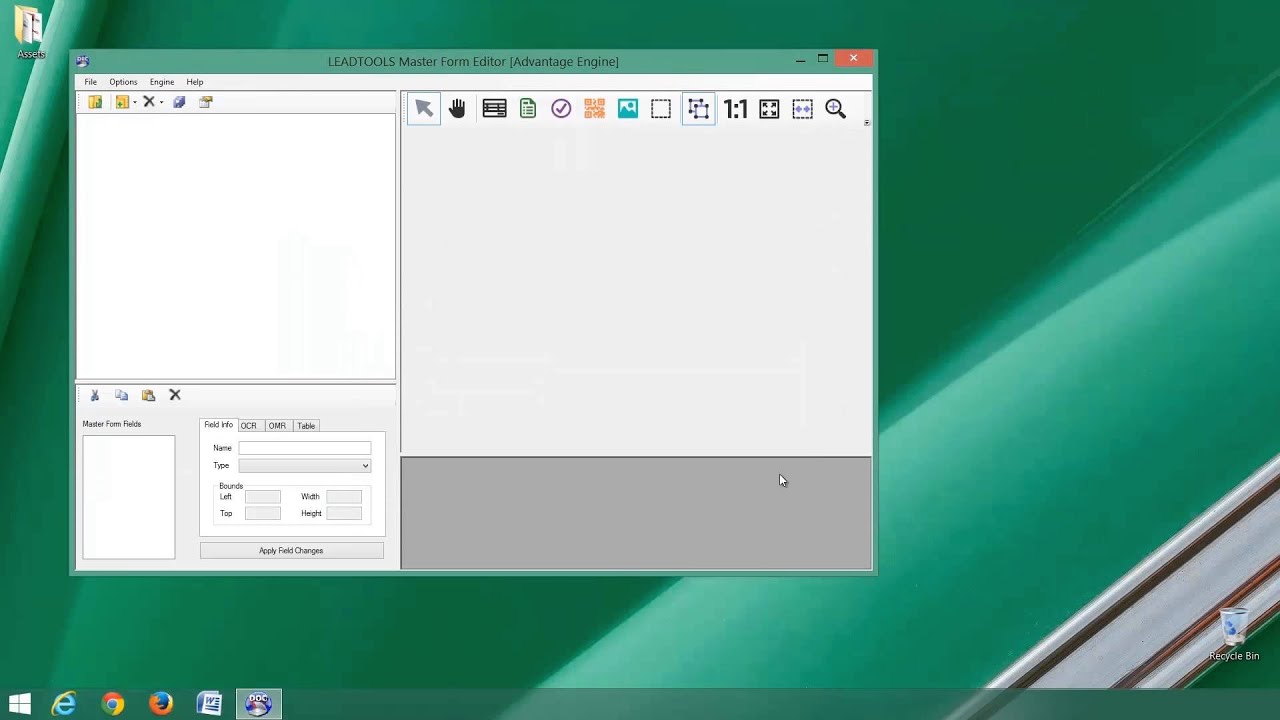
Task: Switch to the OCR tab
Action: click(x=248, y=426)
